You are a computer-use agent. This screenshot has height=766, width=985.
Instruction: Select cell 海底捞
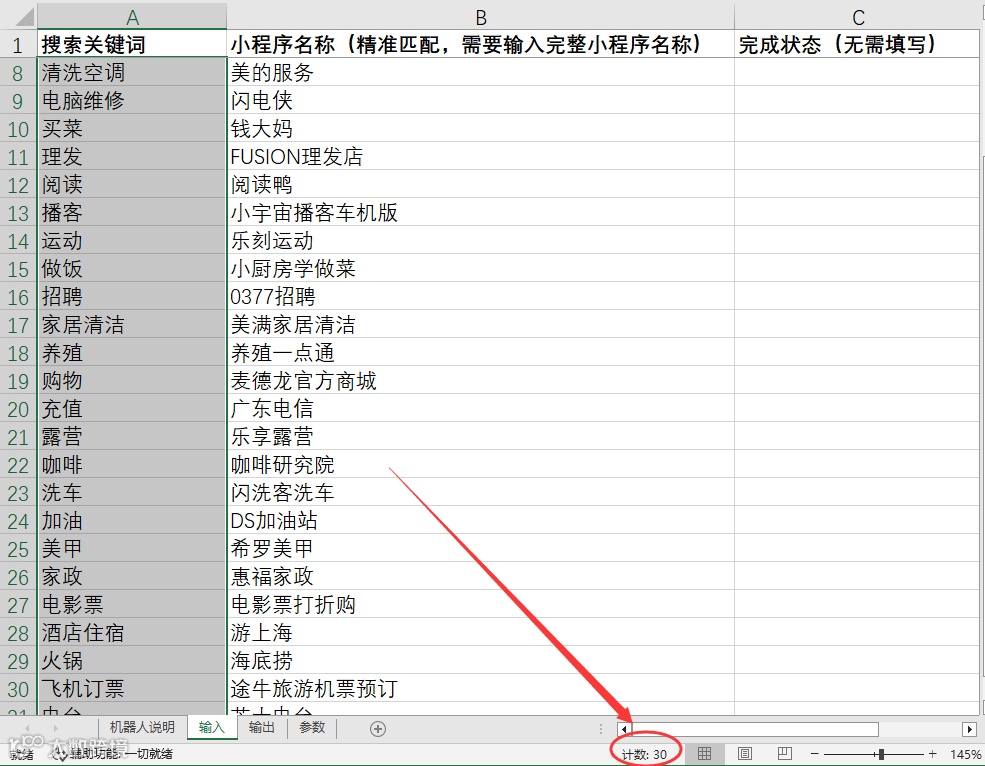481,661
